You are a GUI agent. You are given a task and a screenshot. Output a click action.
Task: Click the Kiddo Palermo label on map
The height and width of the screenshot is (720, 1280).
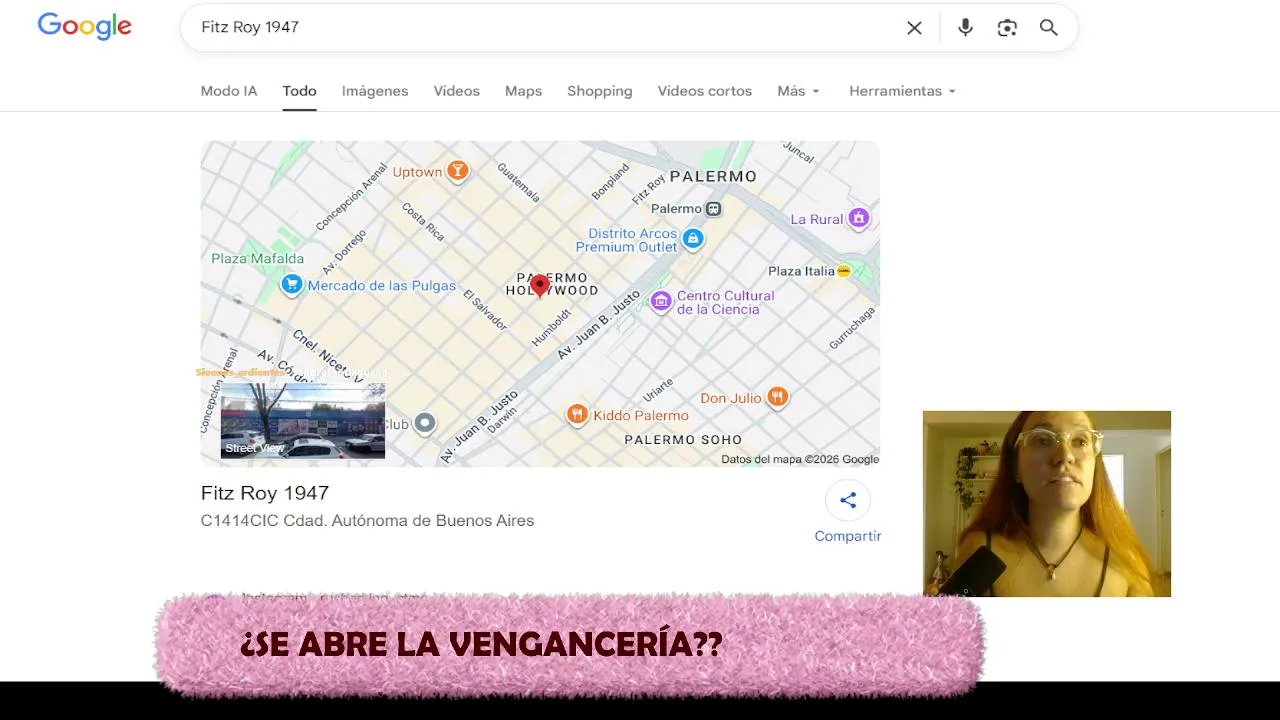(x=641, y=415)
